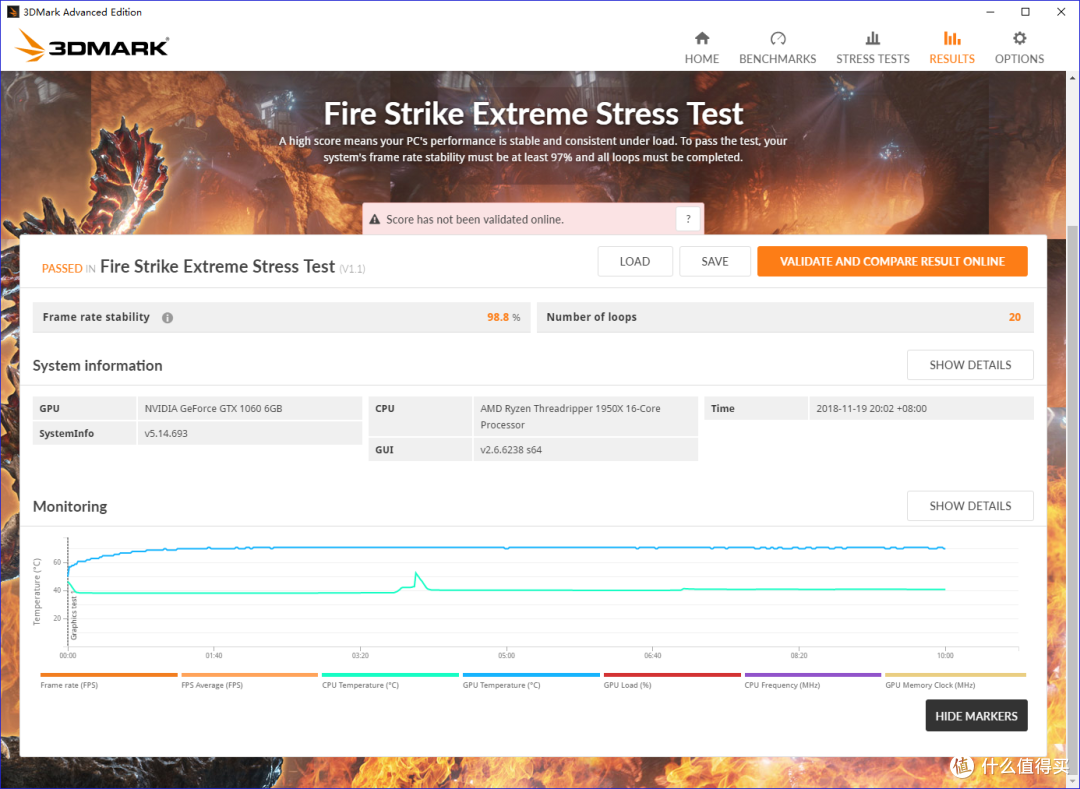The image size is (1080, 789).
Task: Click the 10:00 time axis label
Action: click(x=945, y=655)
